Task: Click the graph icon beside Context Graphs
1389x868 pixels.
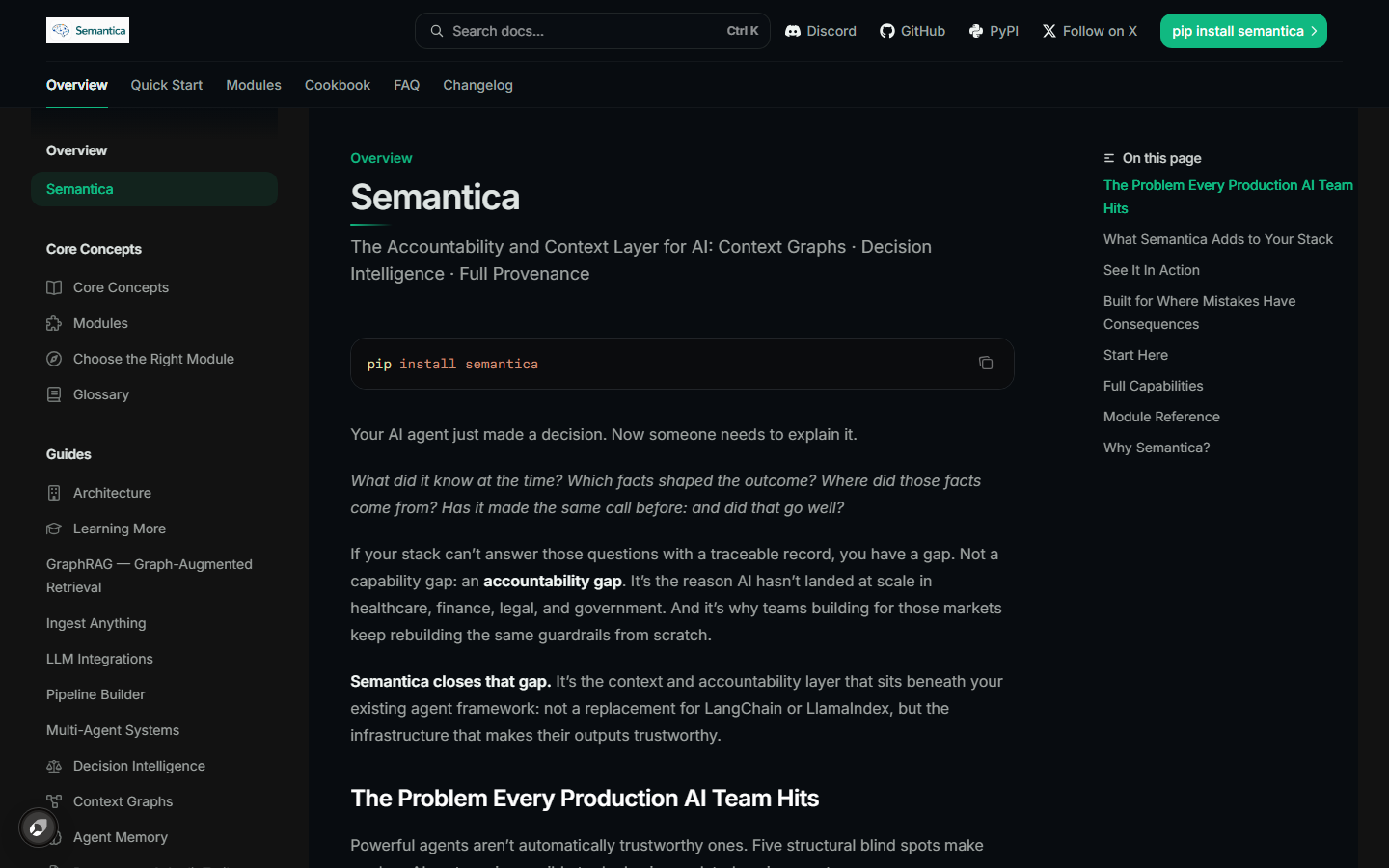Action: coord(54,801)
